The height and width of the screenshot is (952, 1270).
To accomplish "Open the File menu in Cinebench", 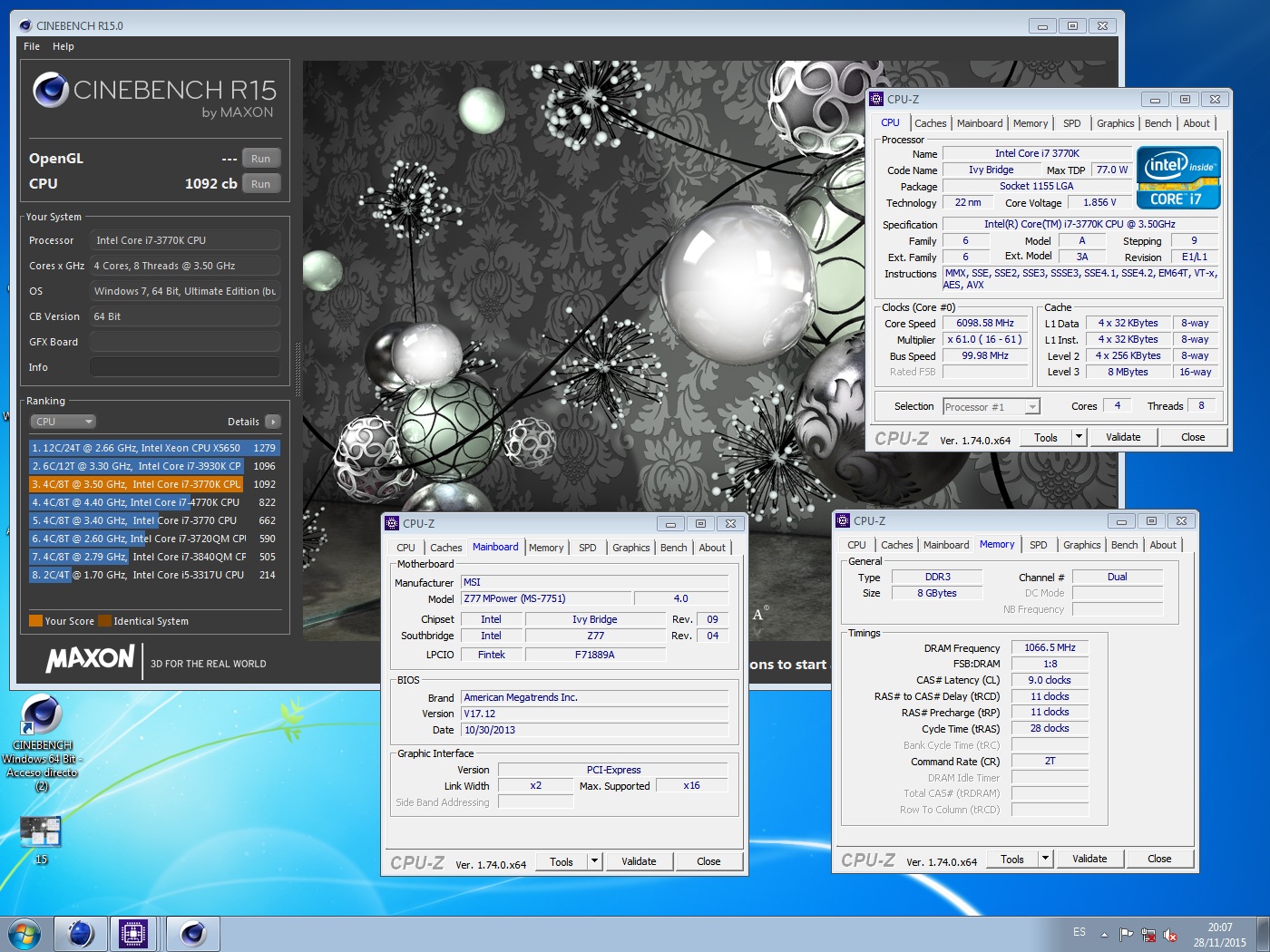I will [x=32, y=46].
